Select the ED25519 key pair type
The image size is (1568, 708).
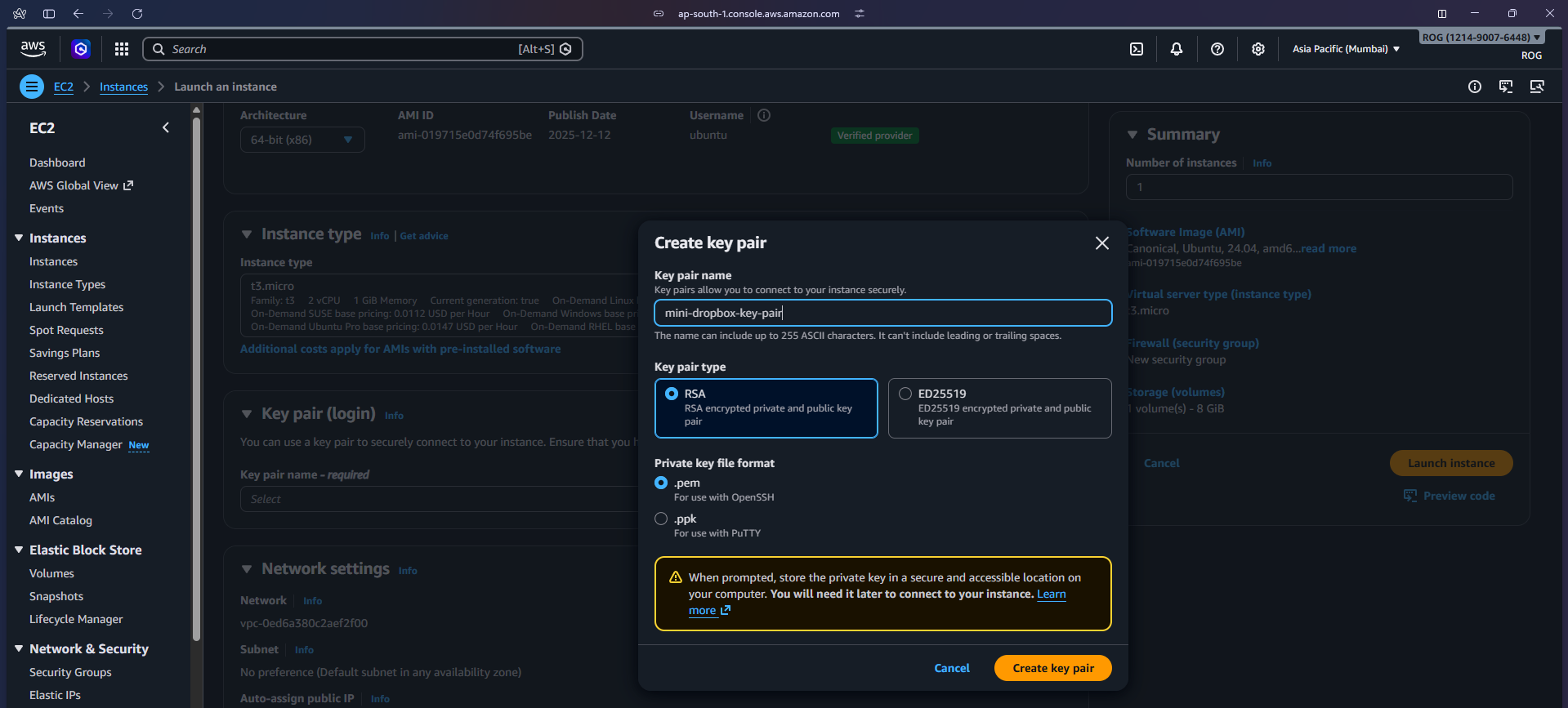point(905,394)
